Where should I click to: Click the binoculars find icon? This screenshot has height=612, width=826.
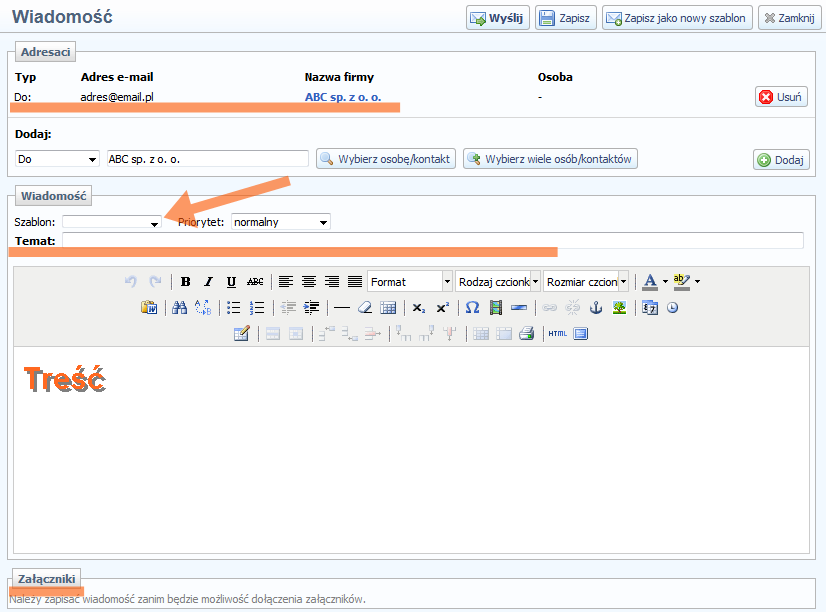point(180,308)
